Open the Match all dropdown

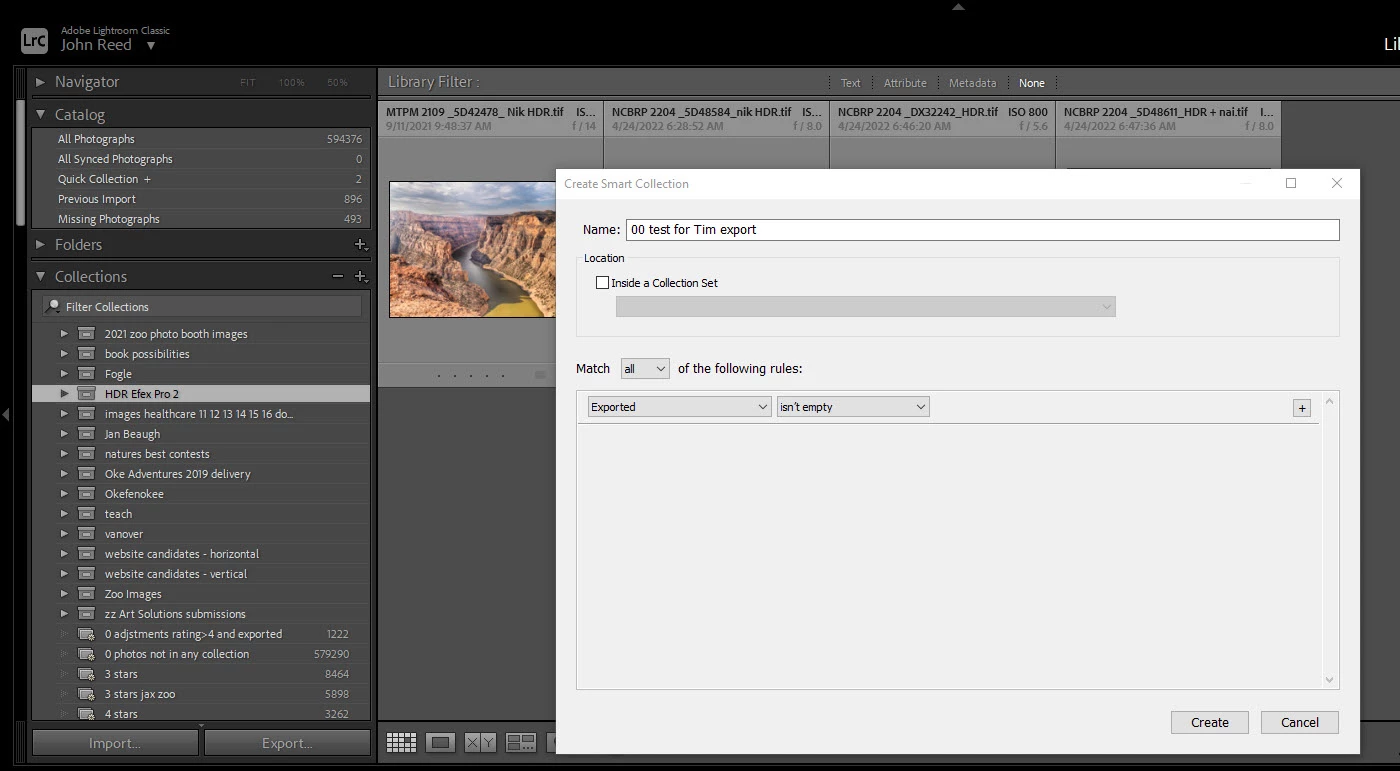tap(645, 369)
